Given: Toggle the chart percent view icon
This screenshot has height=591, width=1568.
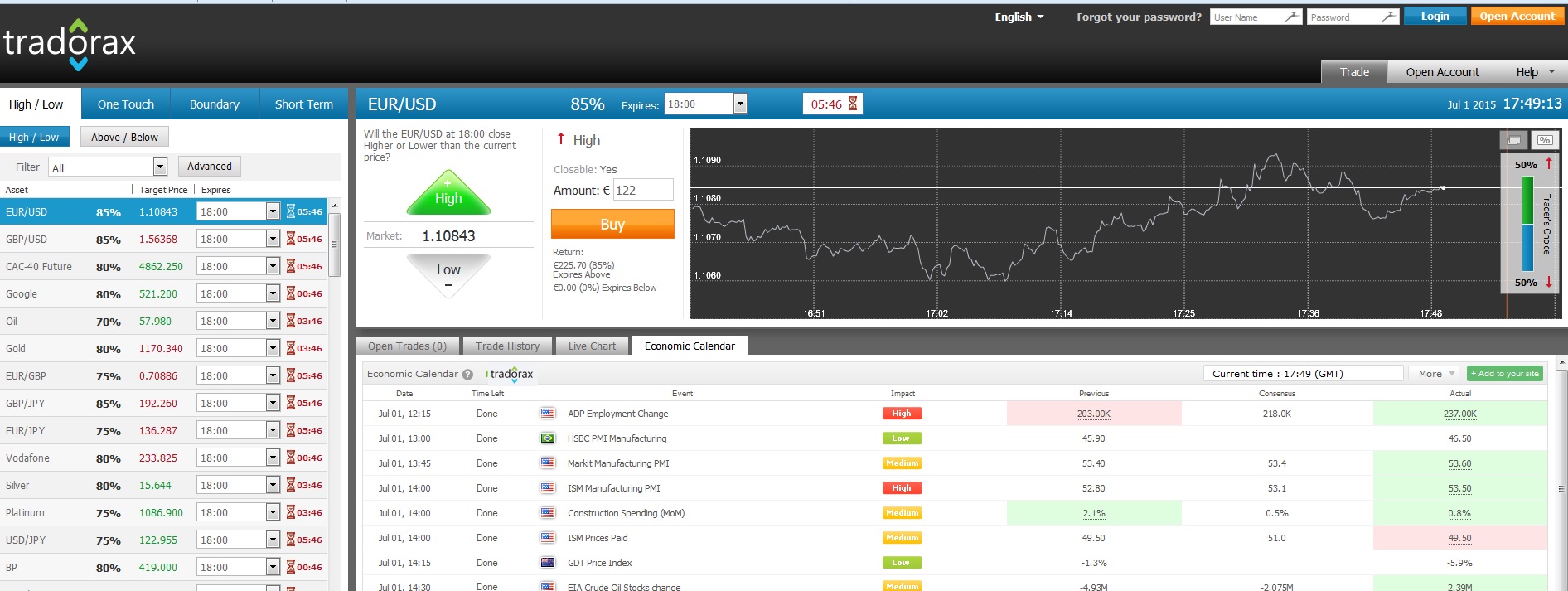Looking at the screenshot, I should [1544, 140].
